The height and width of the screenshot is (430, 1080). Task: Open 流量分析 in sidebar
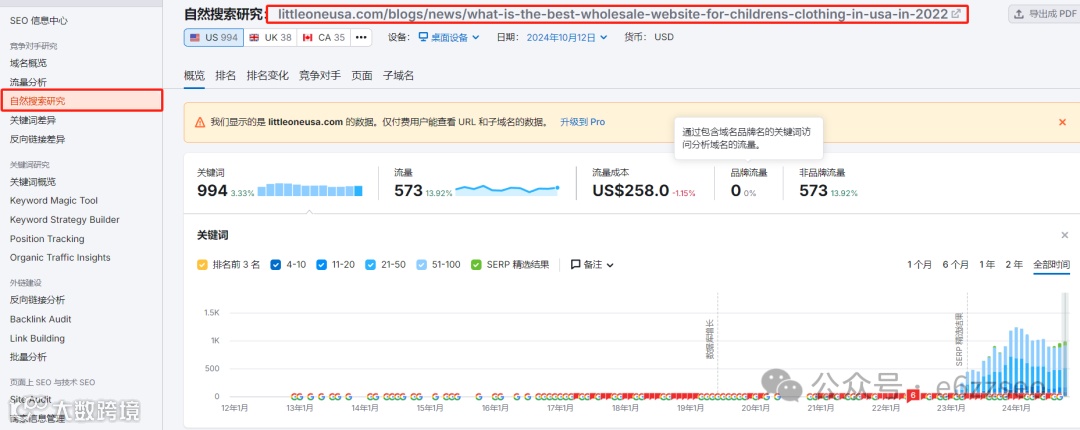click(28, 82)
